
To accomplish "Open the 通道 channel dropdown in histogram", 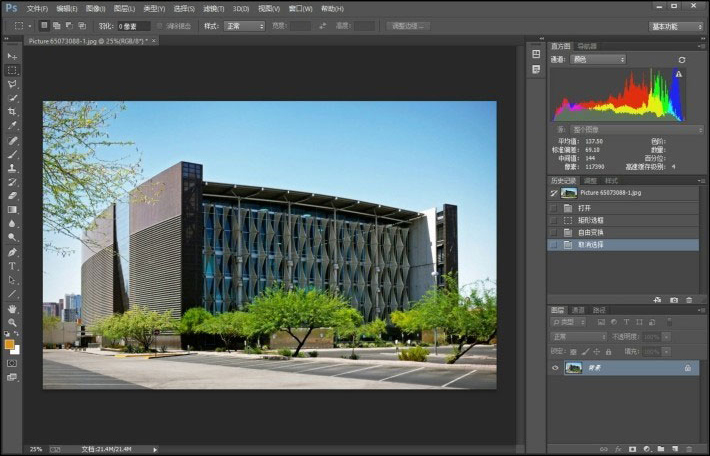I will click(x=598, y=59).
